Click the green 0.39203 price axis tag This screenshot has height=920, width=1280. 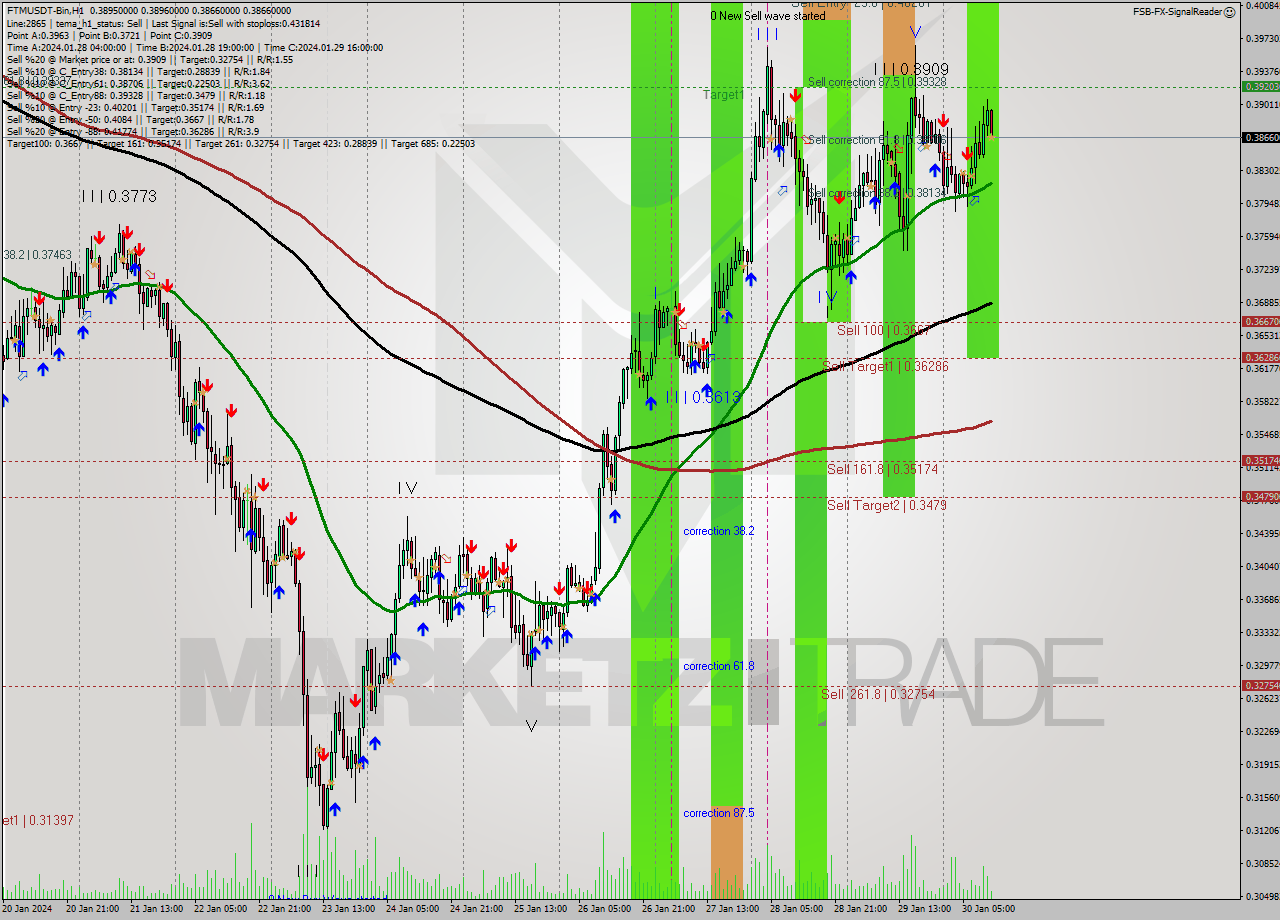tap(1260, 87)
